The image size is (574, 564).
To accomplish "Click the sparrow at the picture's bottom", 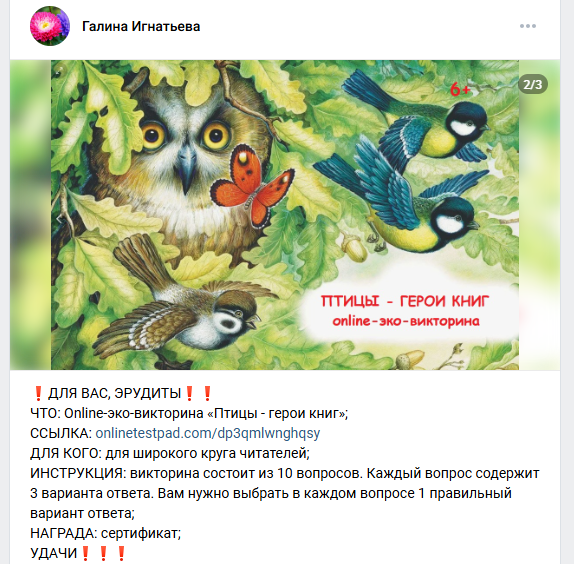I will pyautogui.click(x=183, y=298).
